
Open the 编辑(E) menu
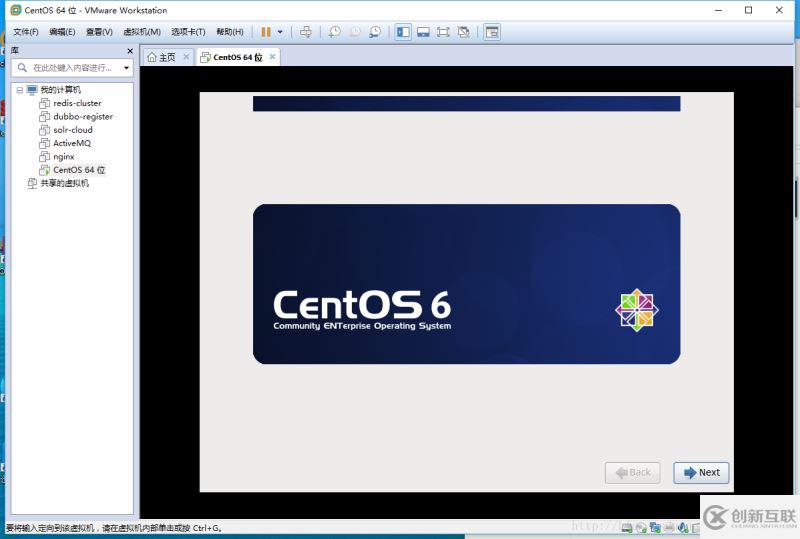62,32
